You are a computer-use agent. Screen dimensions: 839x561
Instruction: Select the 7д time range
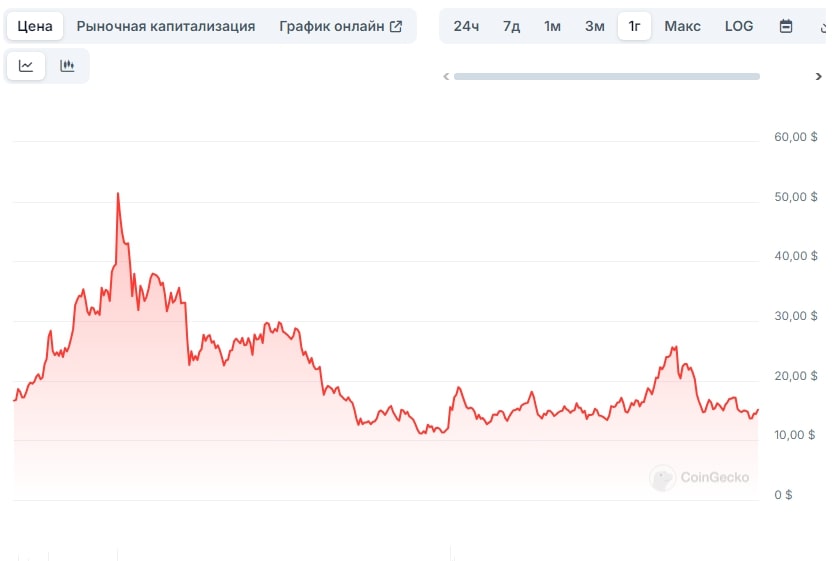click(x=511, y=26)
